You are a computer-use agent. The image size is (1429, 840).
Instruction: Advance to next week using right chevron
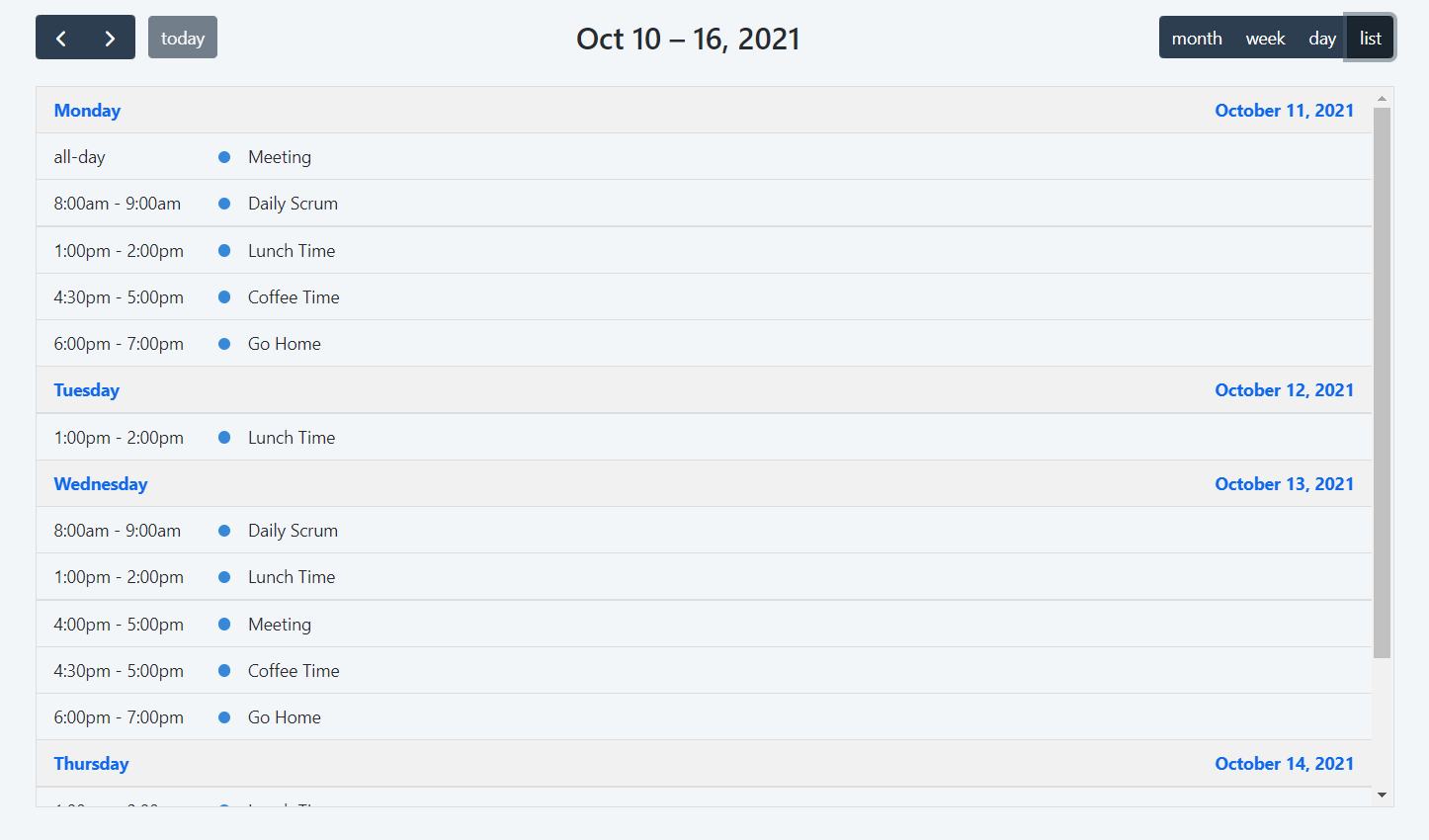click(110, 39)
